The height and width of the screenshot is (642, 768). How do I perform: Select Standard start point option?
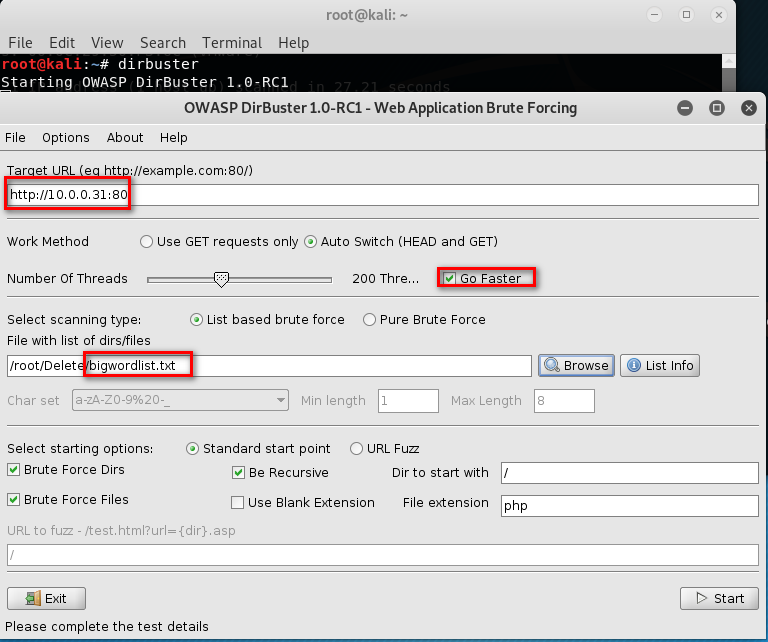(x=192, y=449)
